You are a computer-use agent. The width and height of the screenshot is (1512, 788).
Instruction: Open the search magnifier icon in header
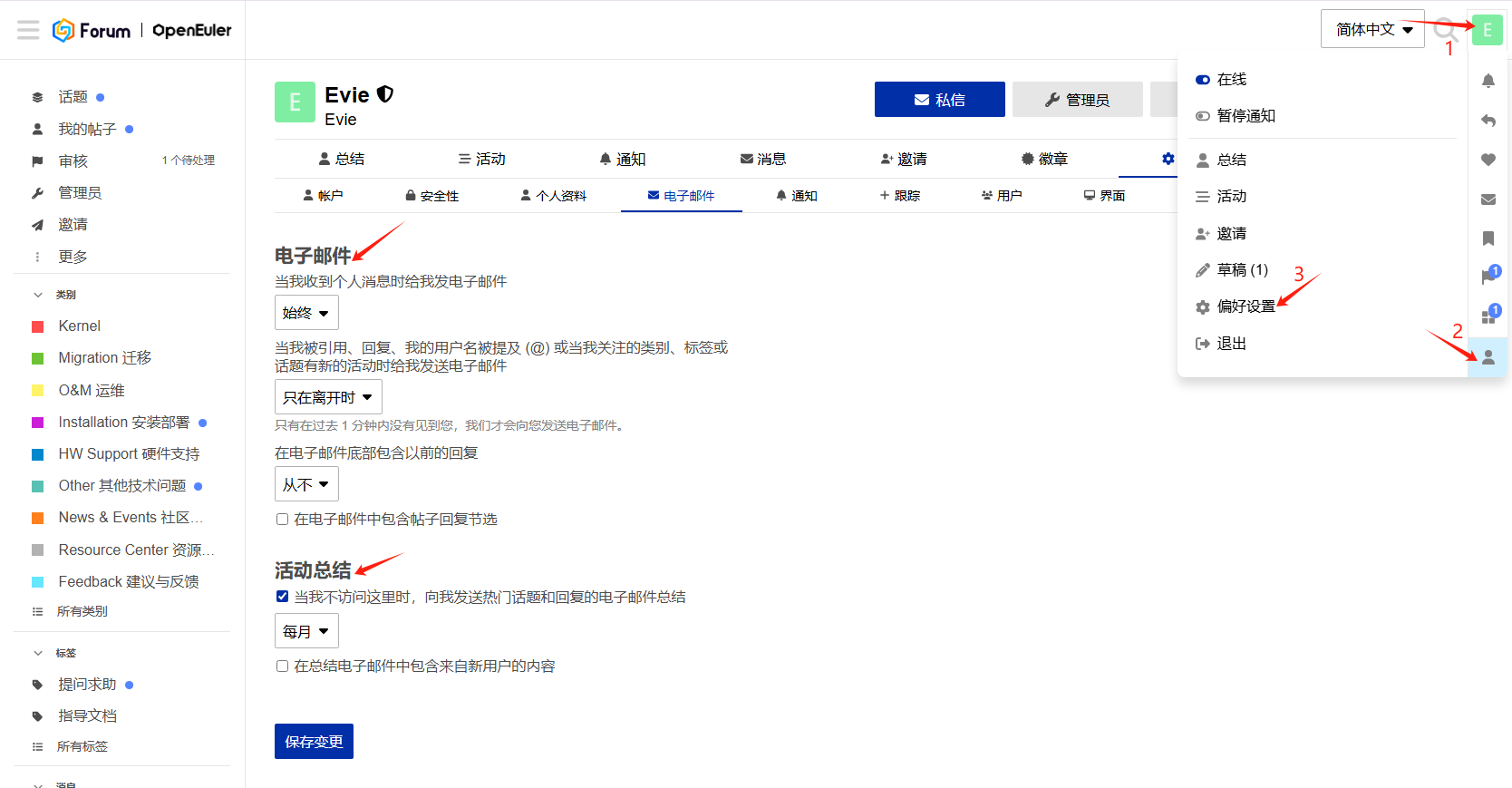(1445, 29)
